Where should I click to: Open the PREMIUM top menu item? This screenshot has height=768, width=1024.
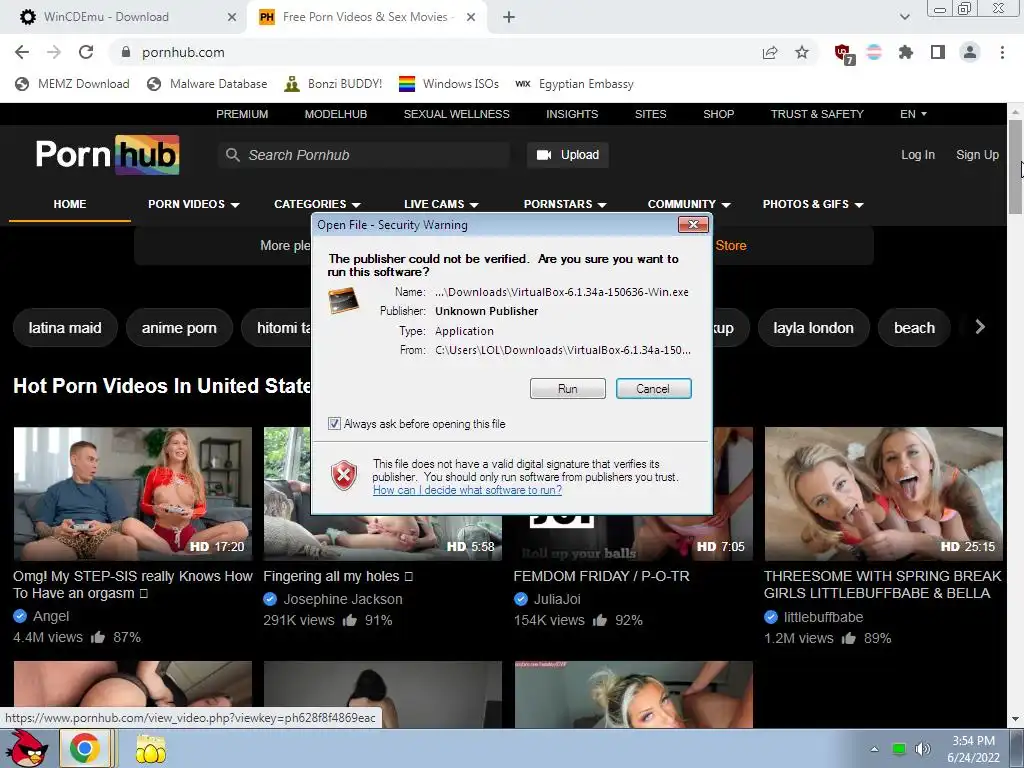(242, 114)
